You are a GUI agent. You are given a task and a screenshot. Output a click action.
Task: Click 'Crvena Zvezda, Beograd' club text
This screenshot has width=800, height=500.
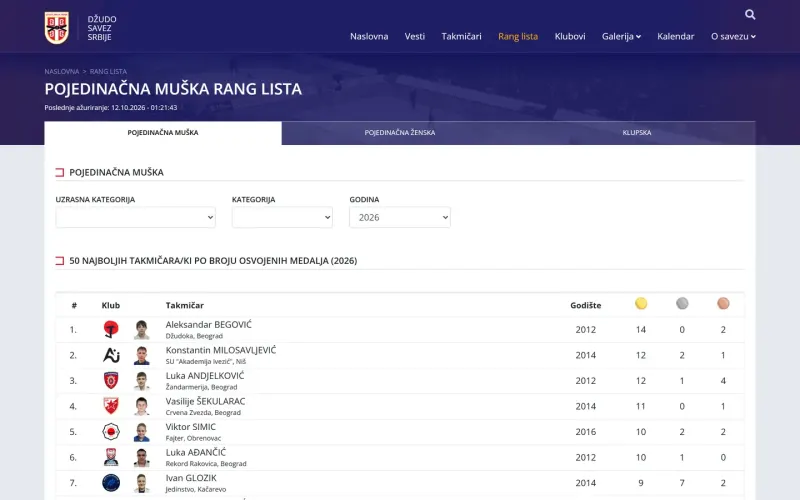tap(203, 412)
